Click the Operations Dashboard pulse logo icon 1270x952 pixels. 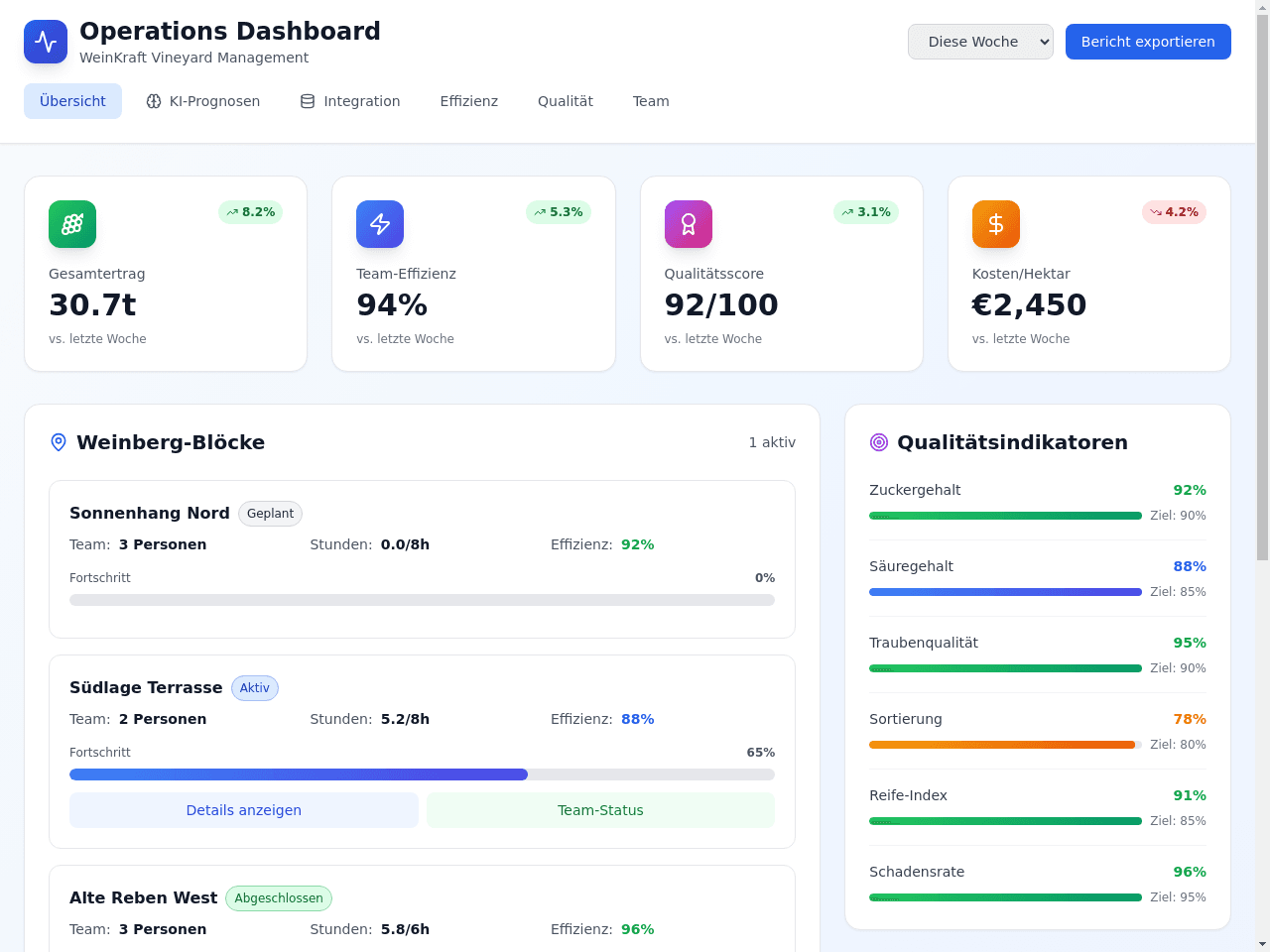point(46,42)
